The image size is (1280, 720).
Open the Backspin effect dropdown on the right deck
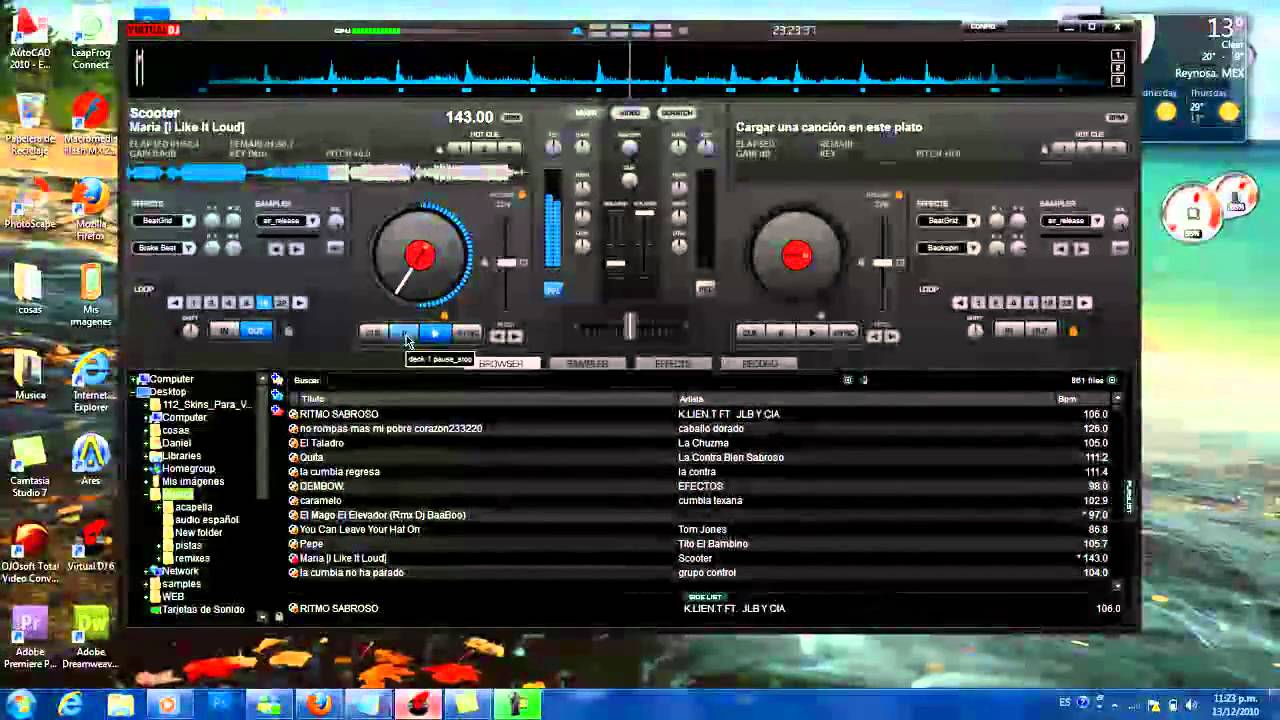coord(973,248)
